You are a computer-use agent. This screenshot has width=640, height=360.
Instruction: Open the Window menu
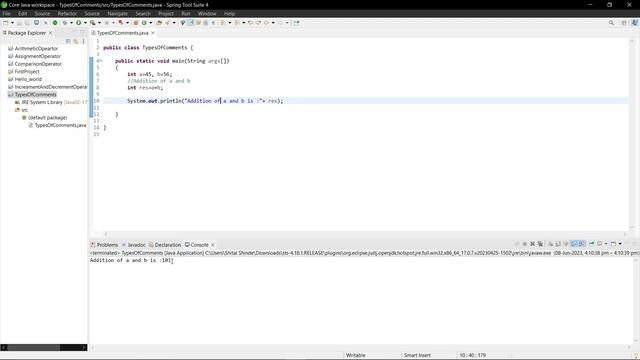click(207, 13)
